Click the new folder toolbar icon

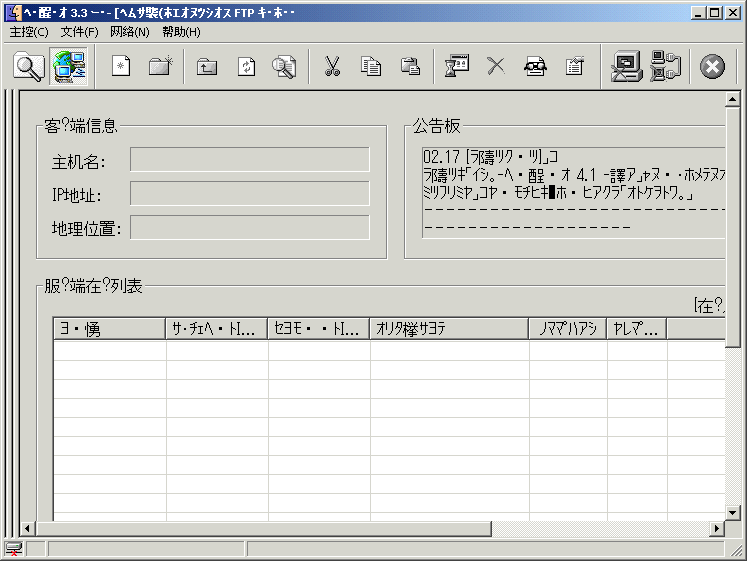(160, 67)
